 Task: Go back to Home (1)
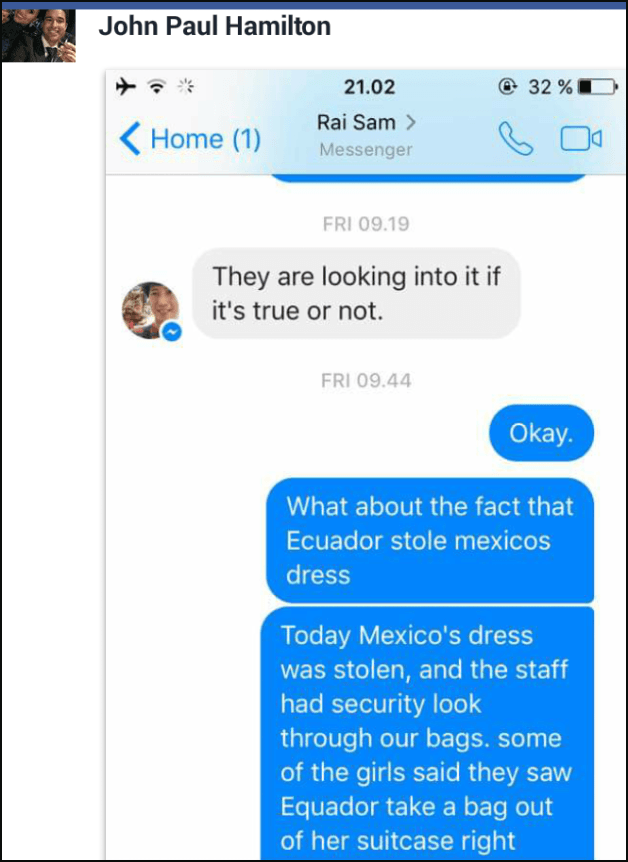coord(190,139)
